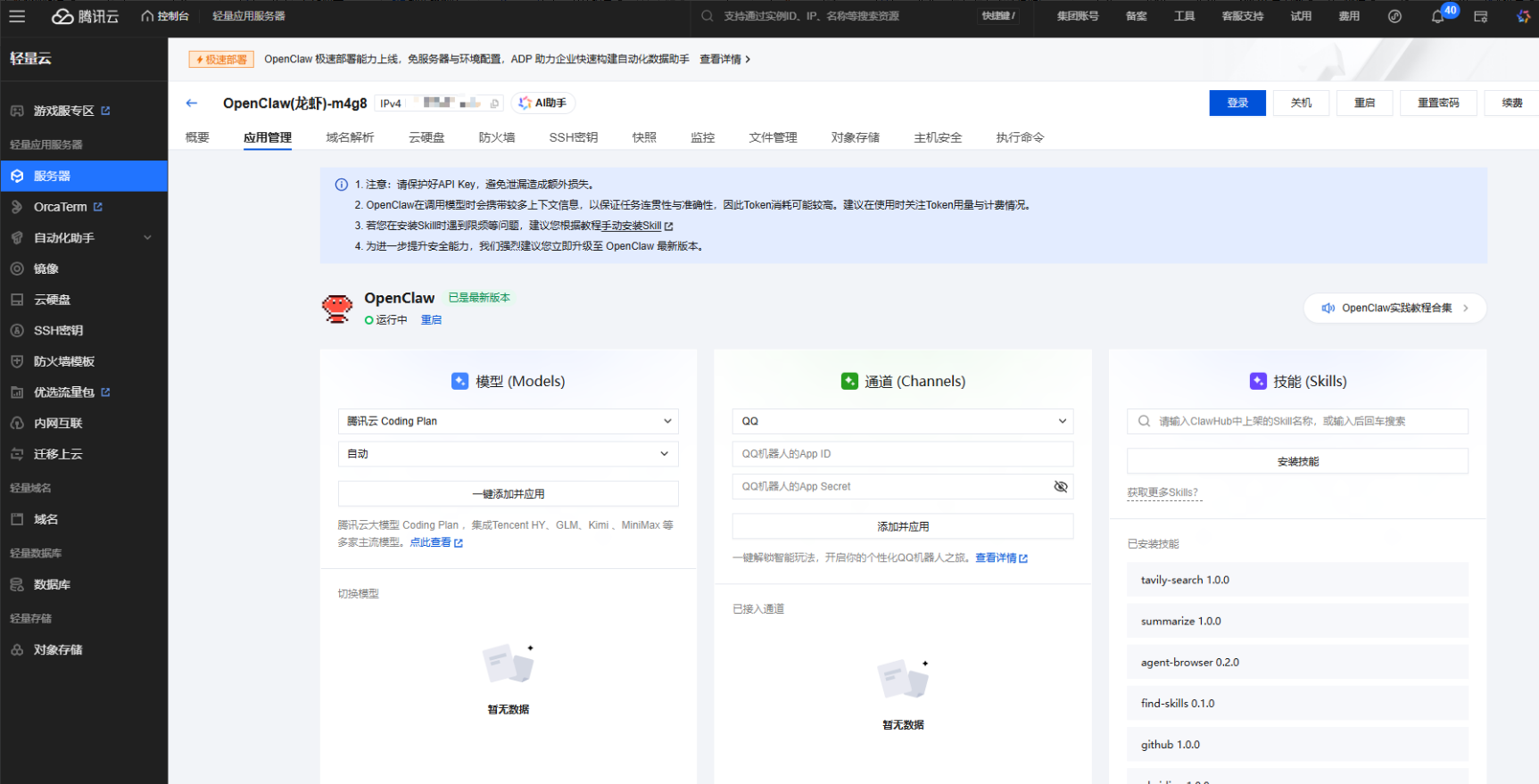
Task: Click the 重启 link under OpenClaw status
Action: [x=431, y=320]
